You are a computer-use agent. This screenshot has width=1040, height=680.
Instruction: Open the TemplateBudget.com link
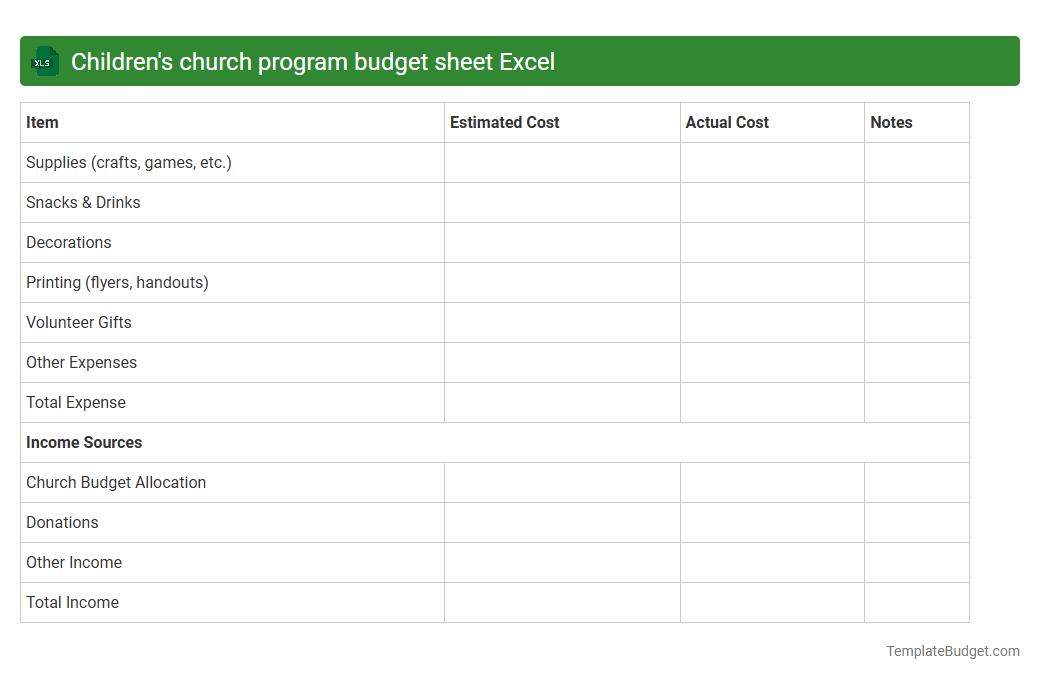click(952, 651)
